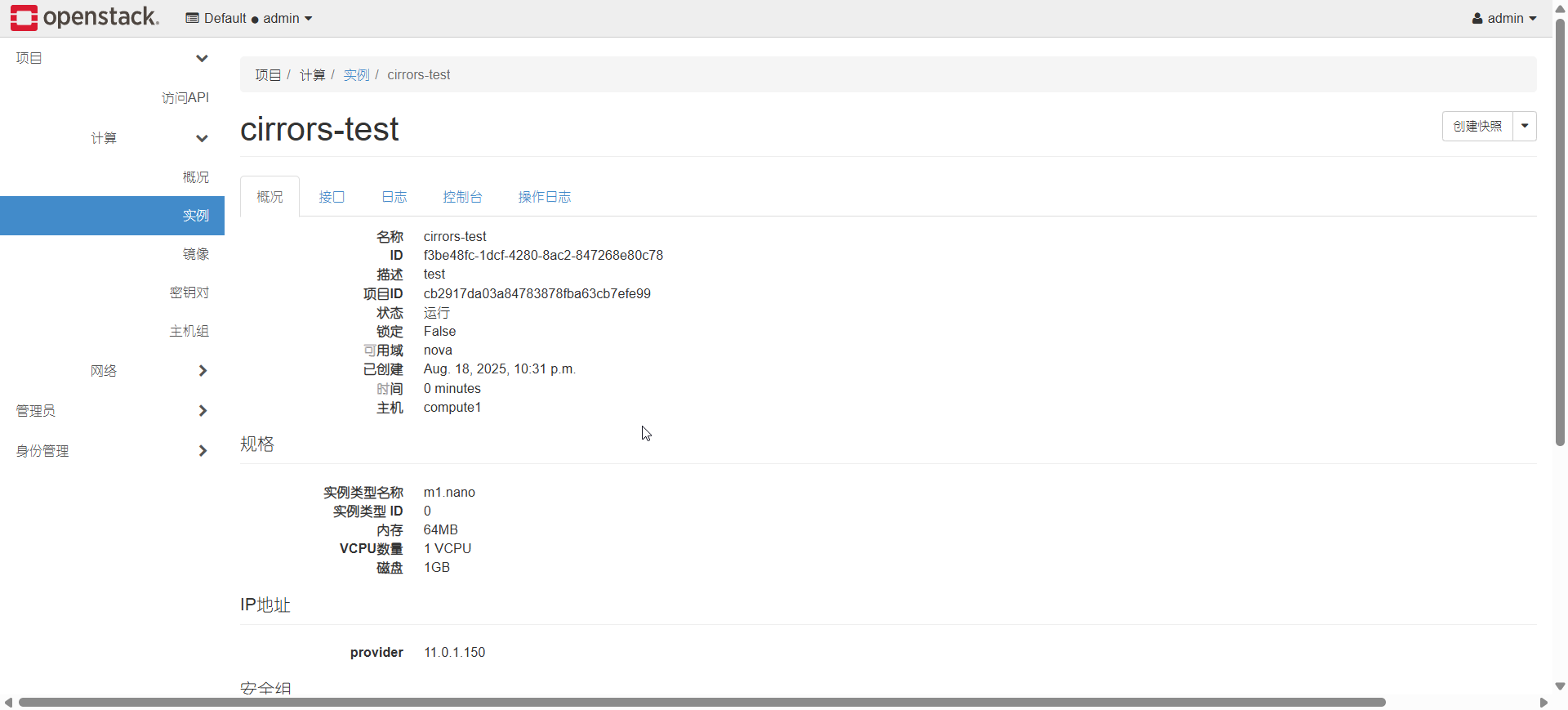1568x710 pixels.
Task: Click the host value compute1
Action: tap(452, 408)
